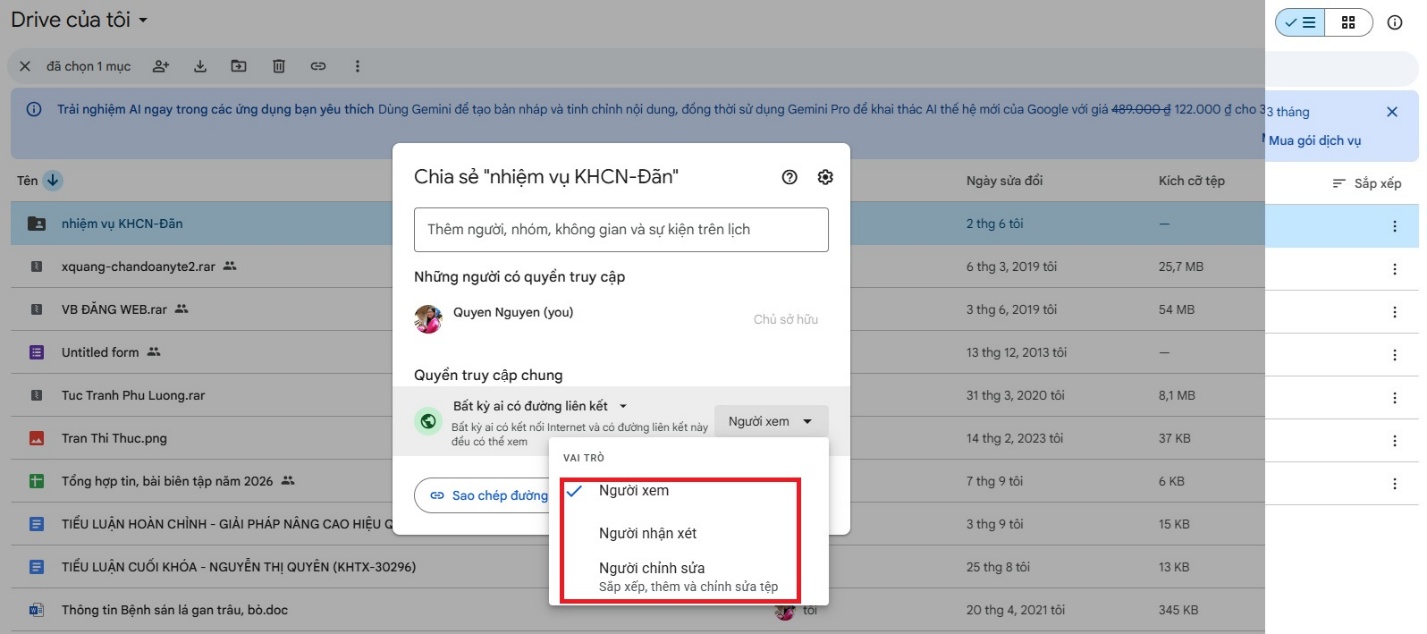Collapse the Người xem role dropdown button
The image size is (1427, 634).
pos(771,422)
